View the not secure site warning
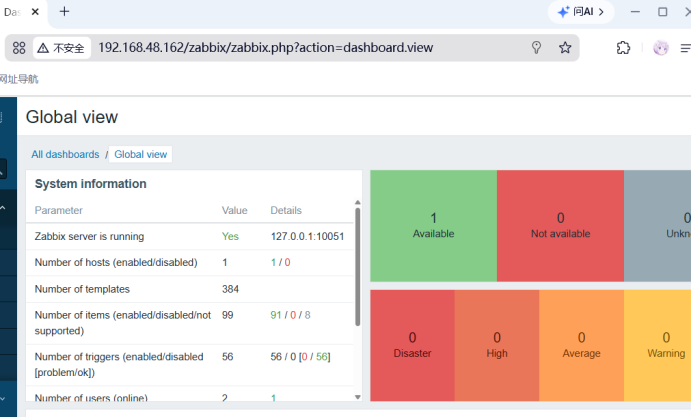Screen dimensions: 692x418 (x=61, y=48)
